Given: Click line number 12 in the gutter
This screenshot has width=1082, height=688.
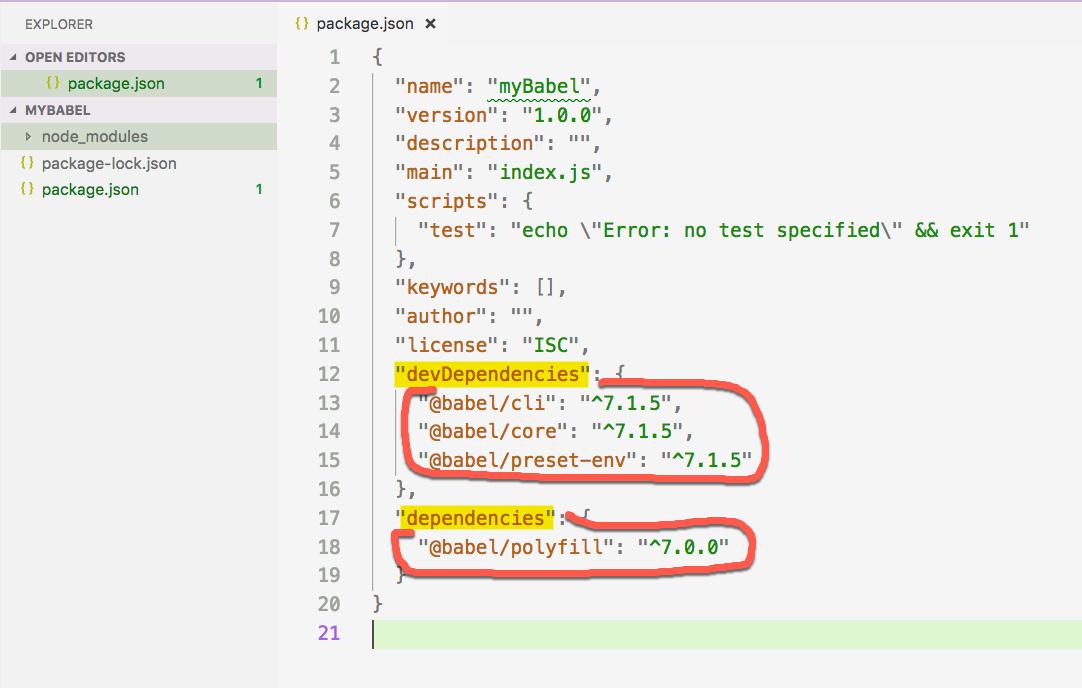Looking at the screenshot, I should pyautogui.click(x=329, y=374).
